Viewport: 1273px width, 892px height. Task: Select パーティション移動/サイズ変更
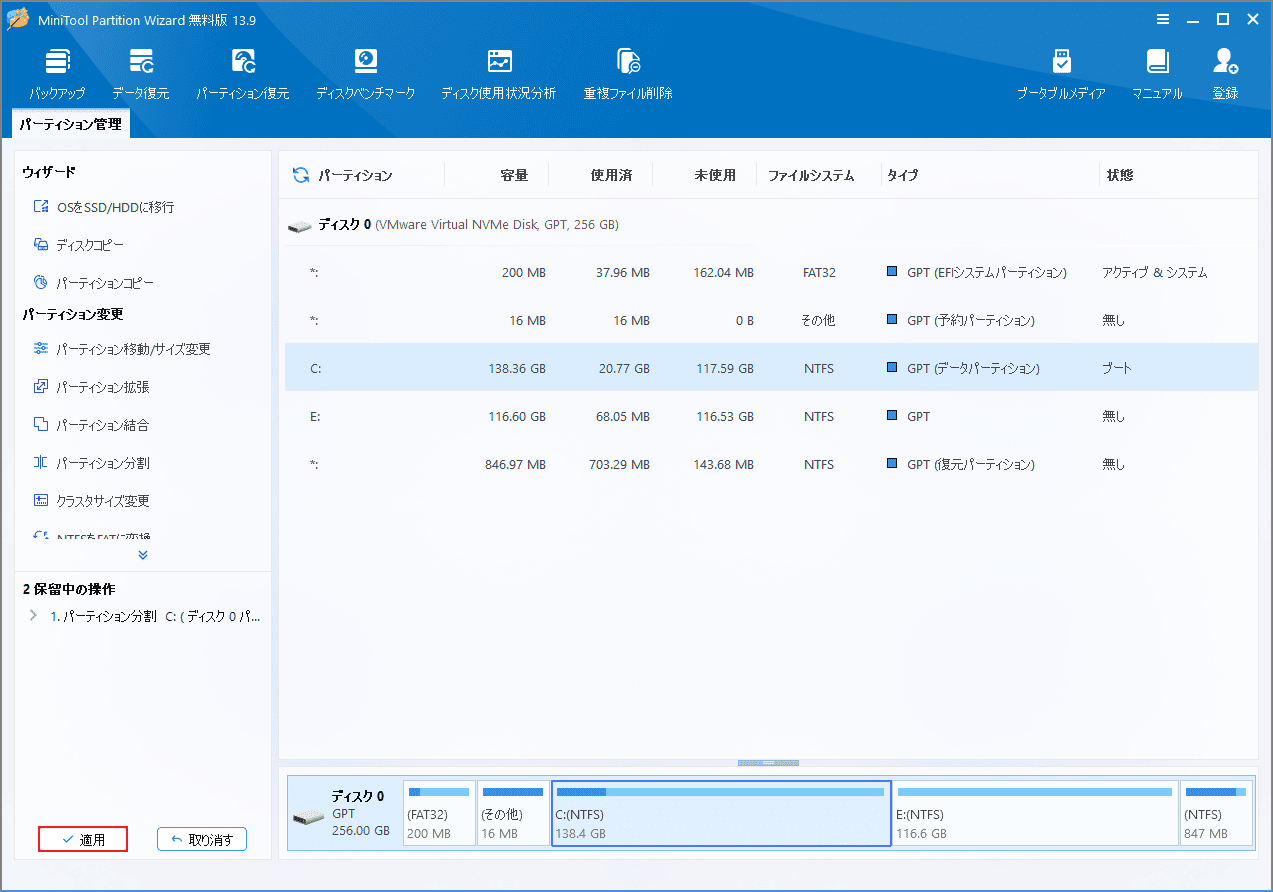point(122,349)
